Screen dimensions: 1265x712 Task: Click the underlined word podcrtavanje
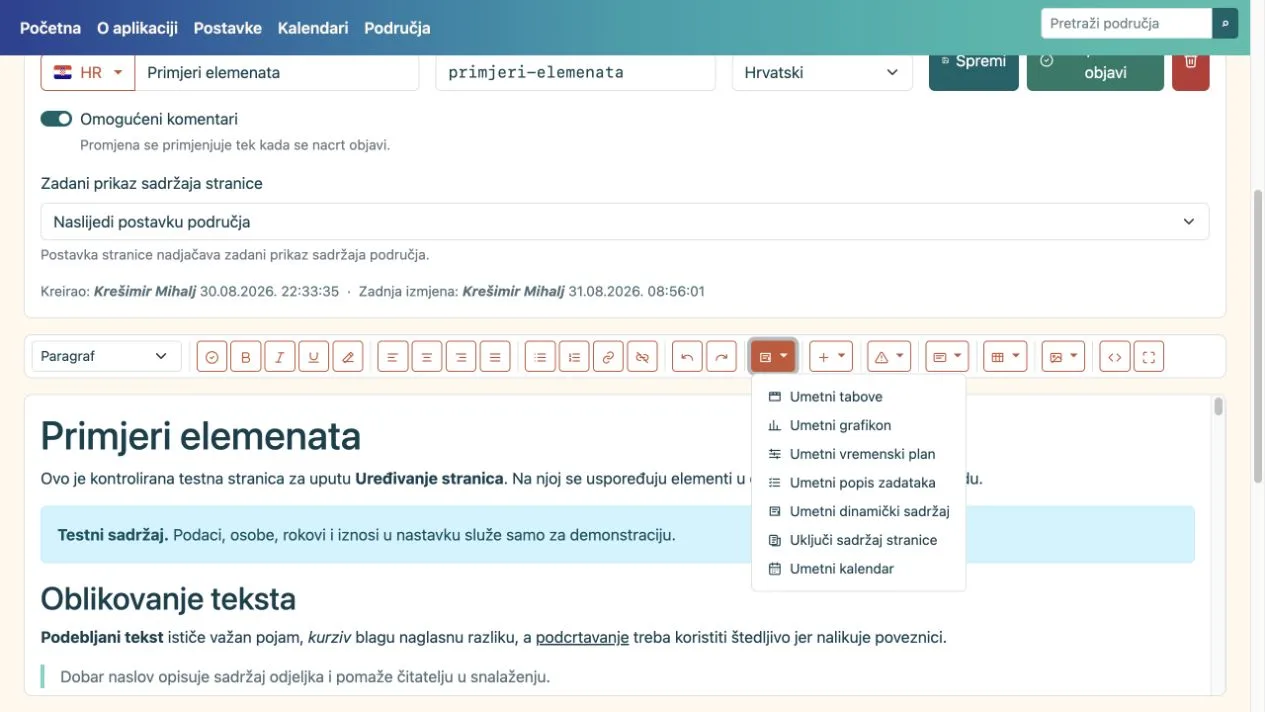[582, 637]
